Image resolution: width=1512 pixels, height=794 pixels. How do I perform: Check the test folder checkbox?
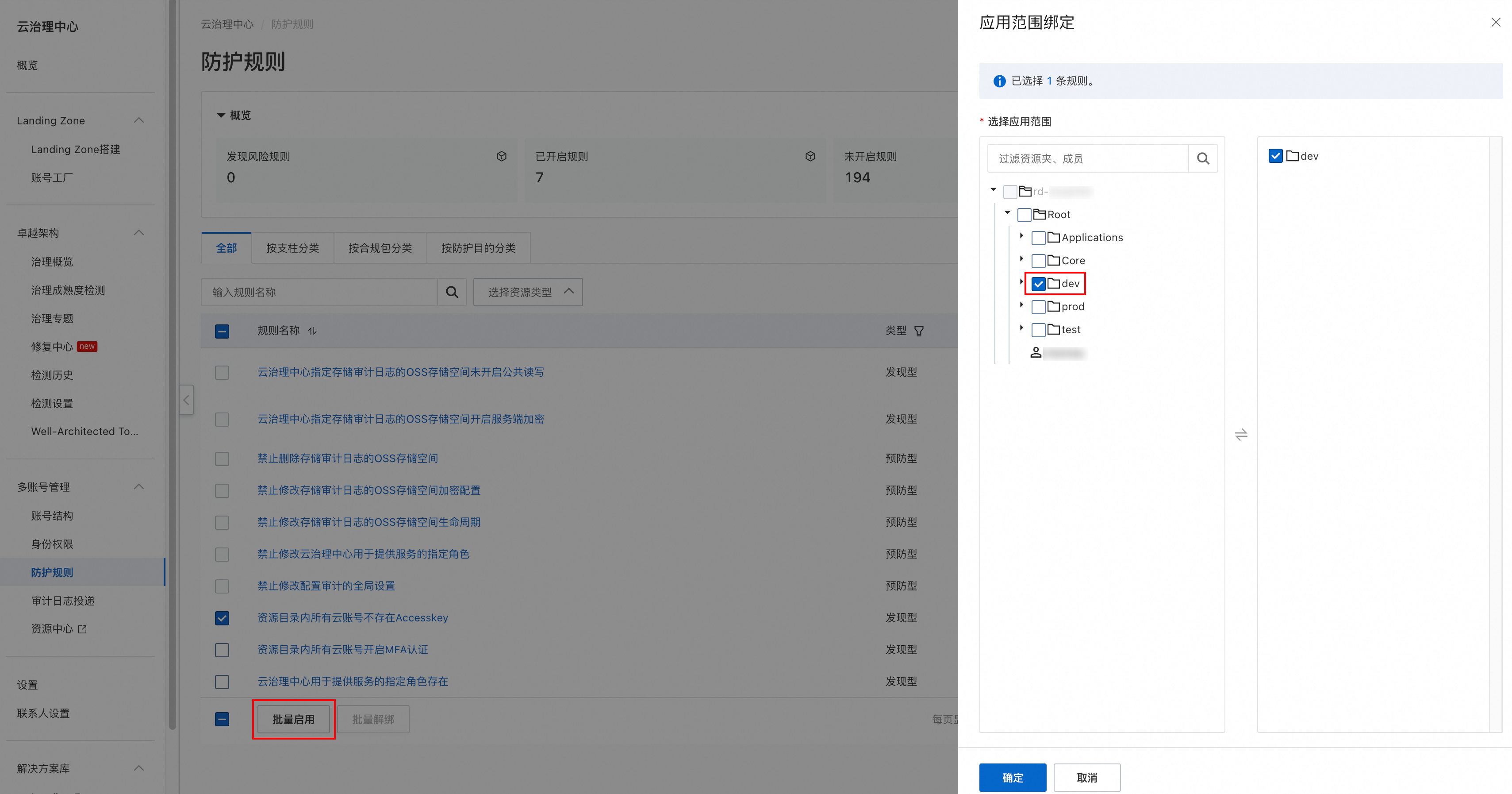1038,330
